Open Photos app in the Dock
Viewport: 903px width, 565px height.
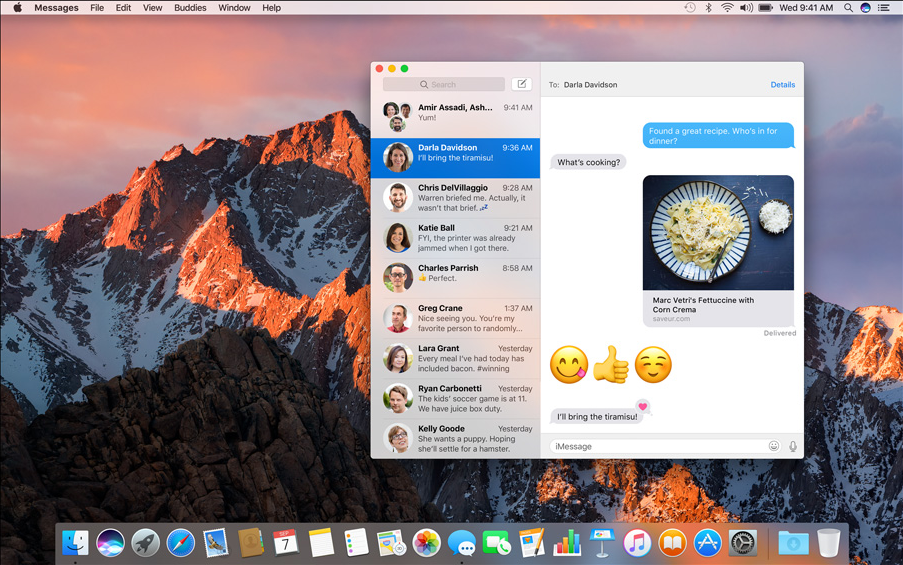click(x=426, y=542)
